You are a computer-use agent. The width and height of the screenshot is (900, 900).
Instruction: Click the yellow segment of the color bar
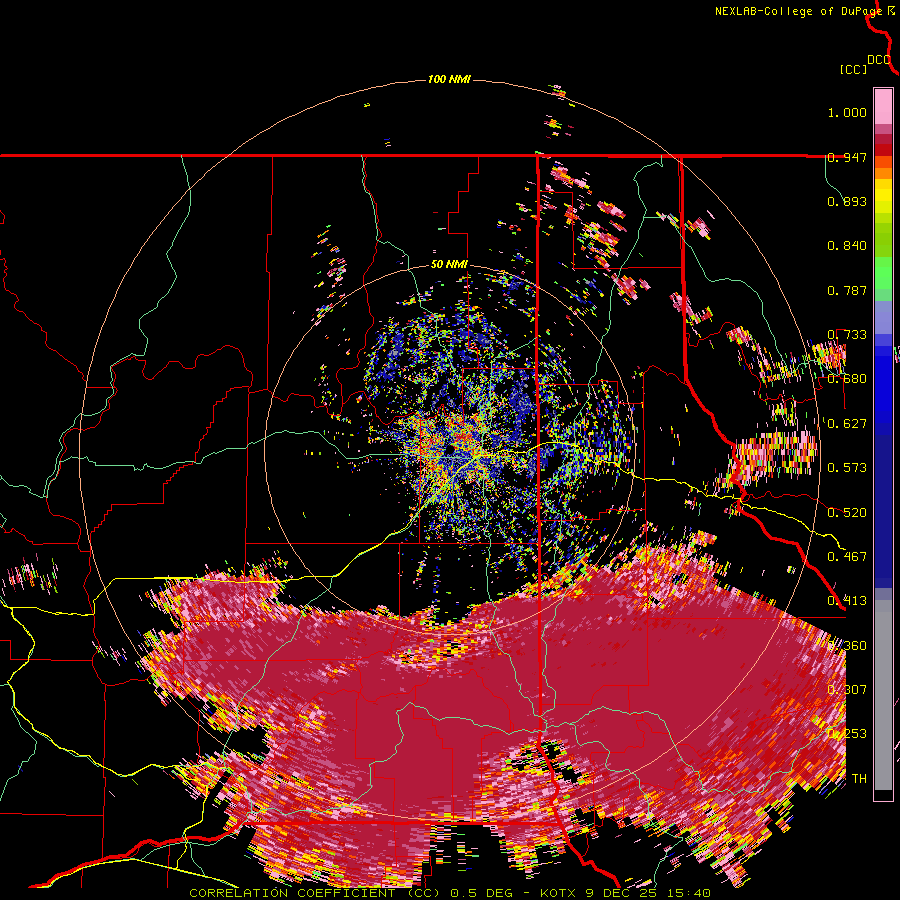(883, 196)
